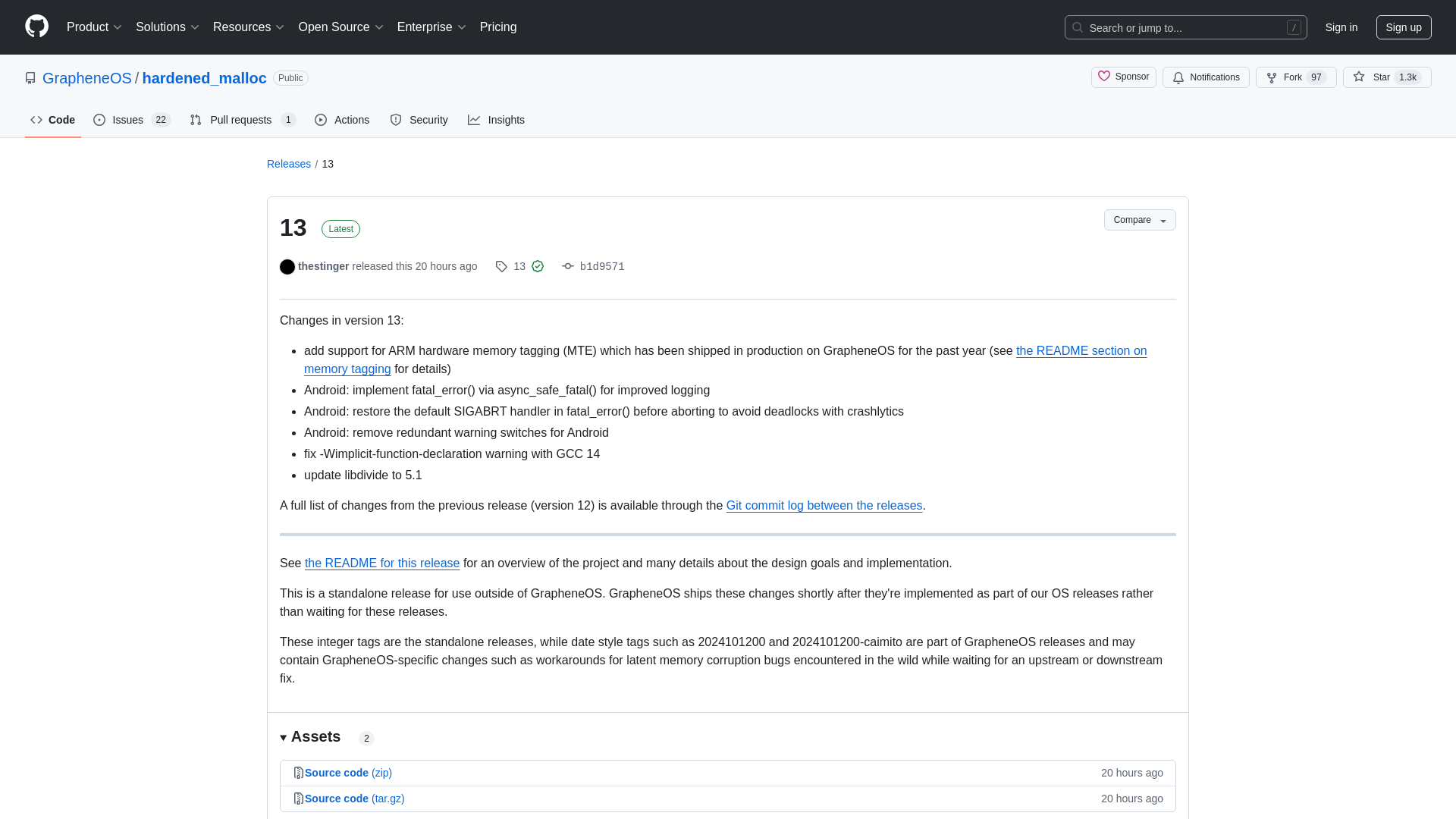Switch to the Pull requests tab

pyautogui.click(x=243, y=120)
